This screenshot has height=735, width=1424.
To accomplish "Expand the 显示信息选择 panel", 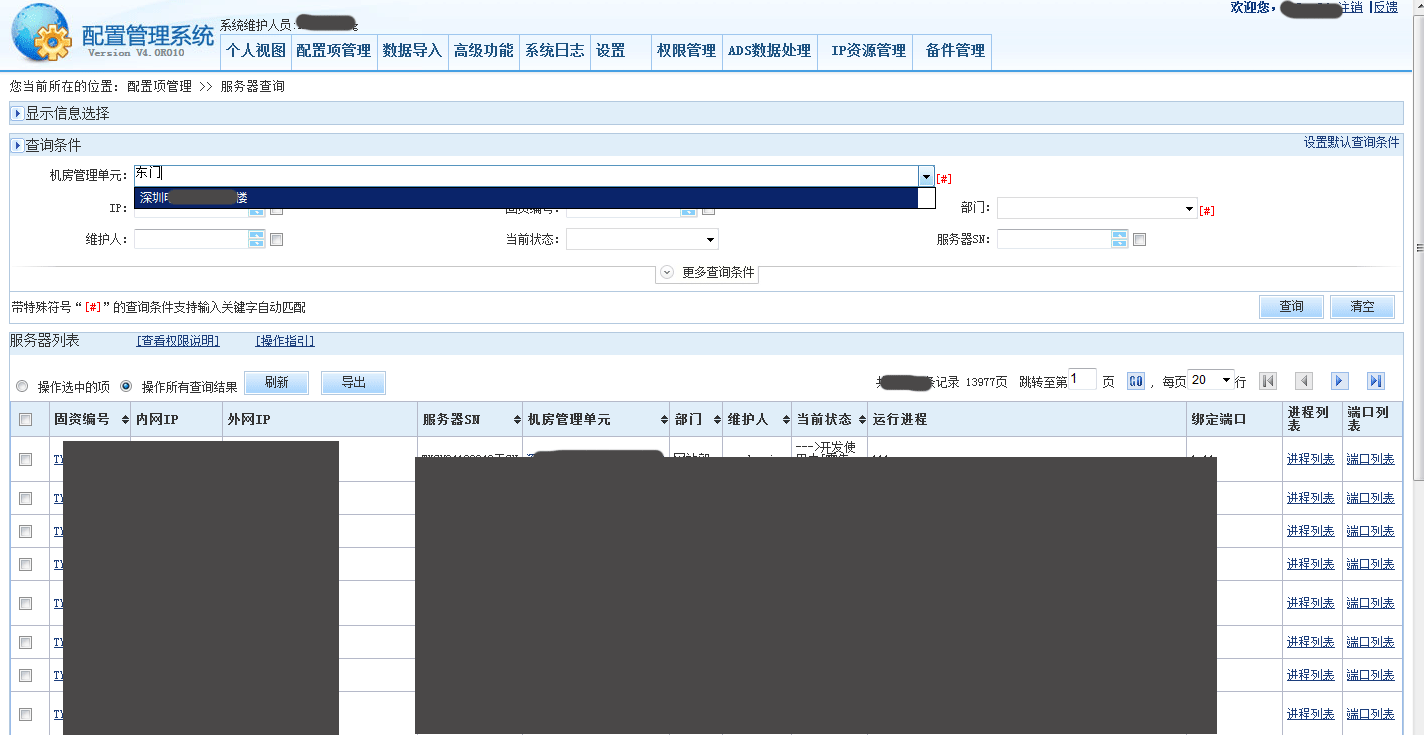I will click(18, 114).
